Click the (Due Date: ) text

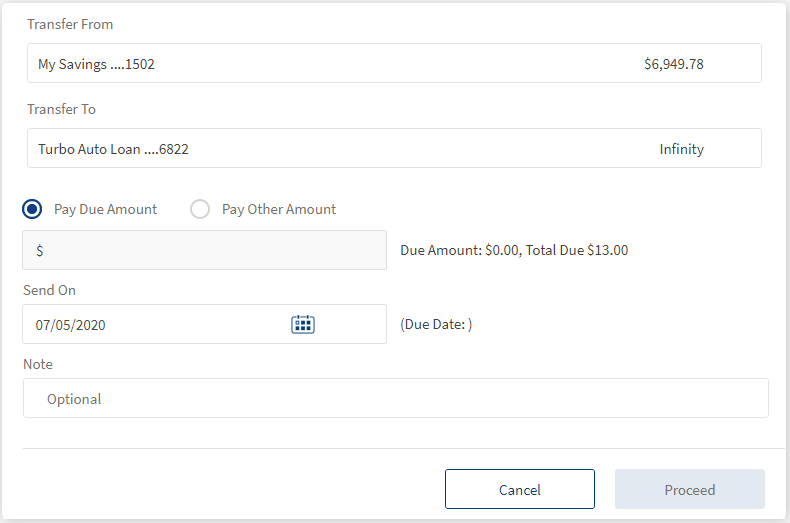(x=436, y=325)
